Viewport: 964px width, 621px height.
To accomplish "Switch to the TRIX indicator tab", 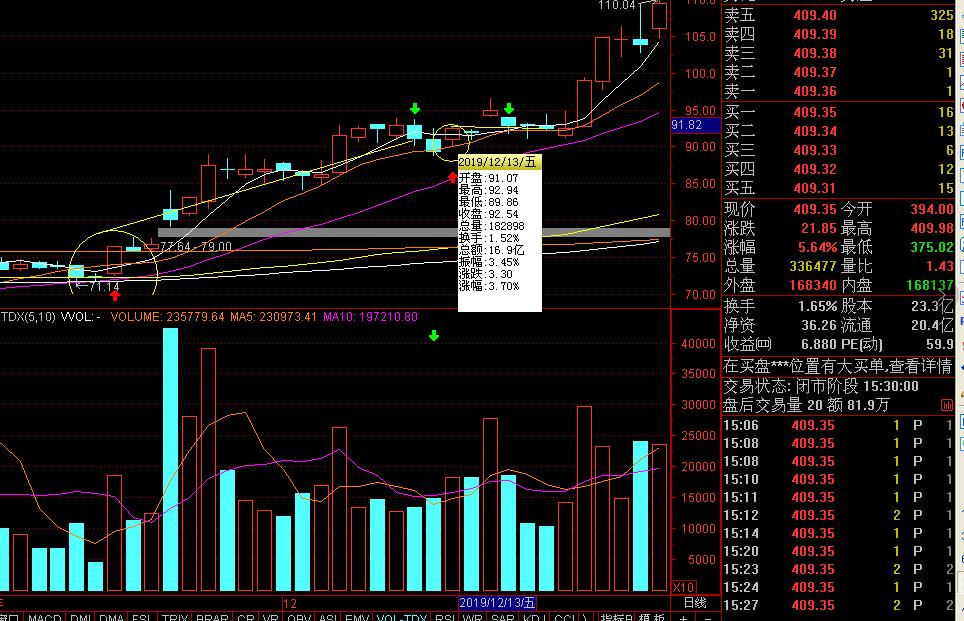I will (175, 617).
